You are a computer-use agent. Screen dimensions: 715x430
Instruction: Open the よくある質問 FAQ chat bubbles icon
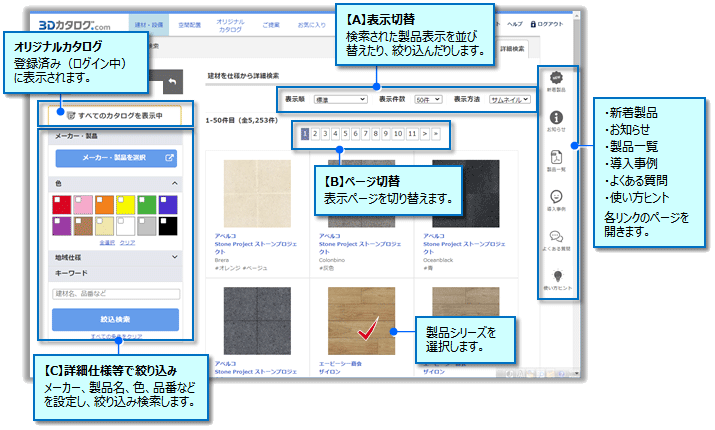(556, 236)
